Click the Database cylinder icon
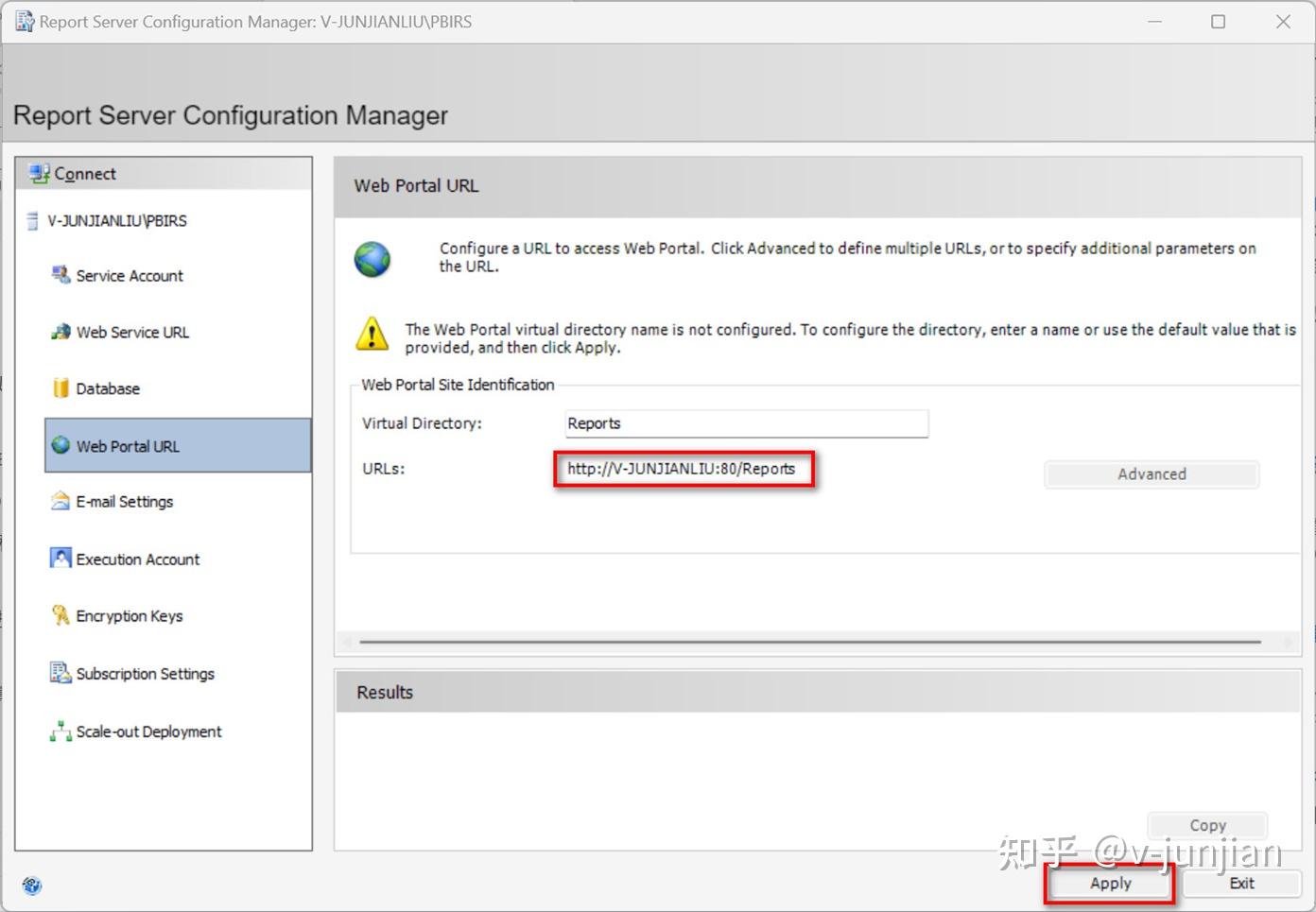Screen dimensions: 1316x912 point(61,387)
